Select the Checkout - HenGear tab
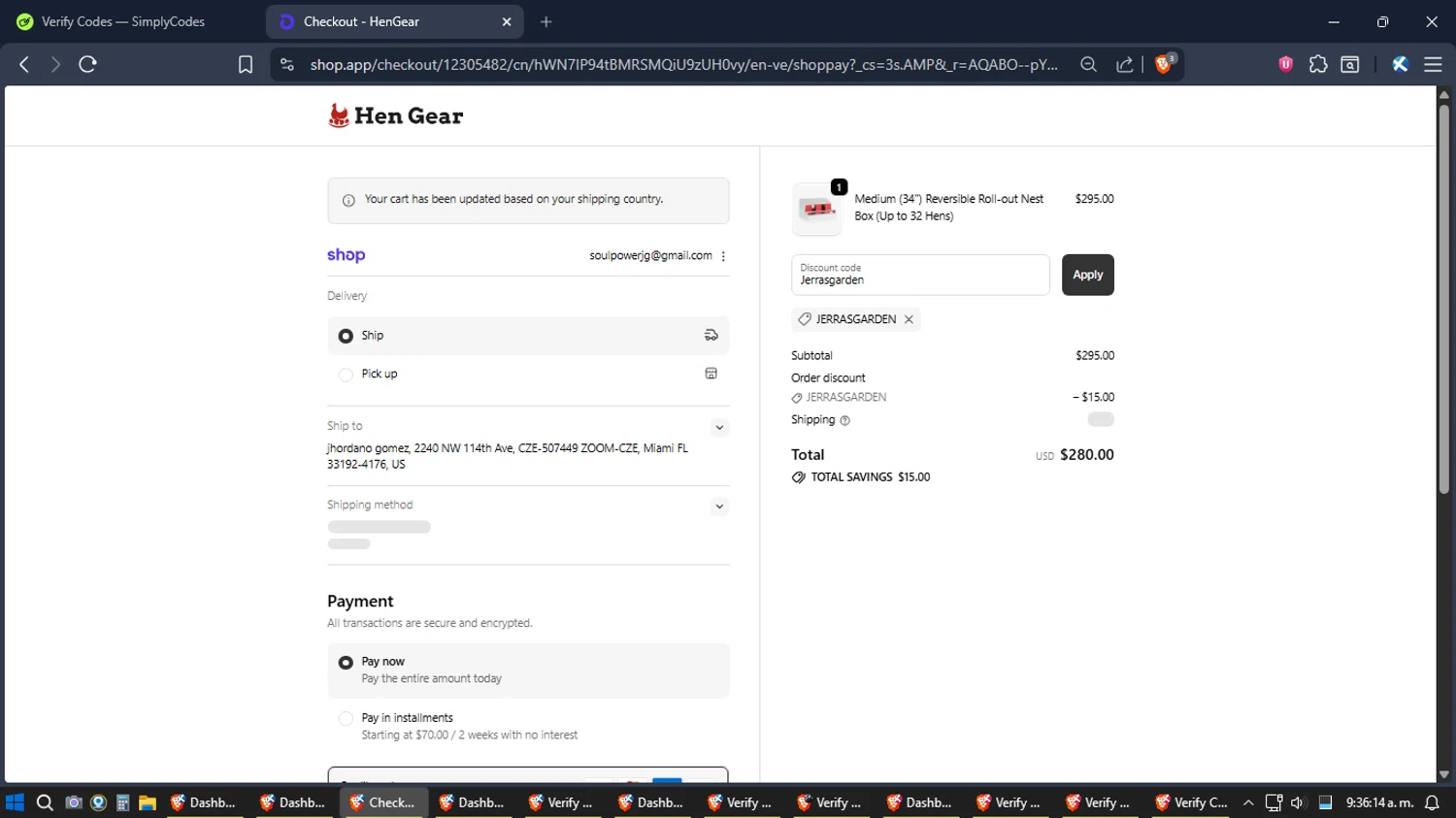 pyautogui.click(x=395, y=21)
